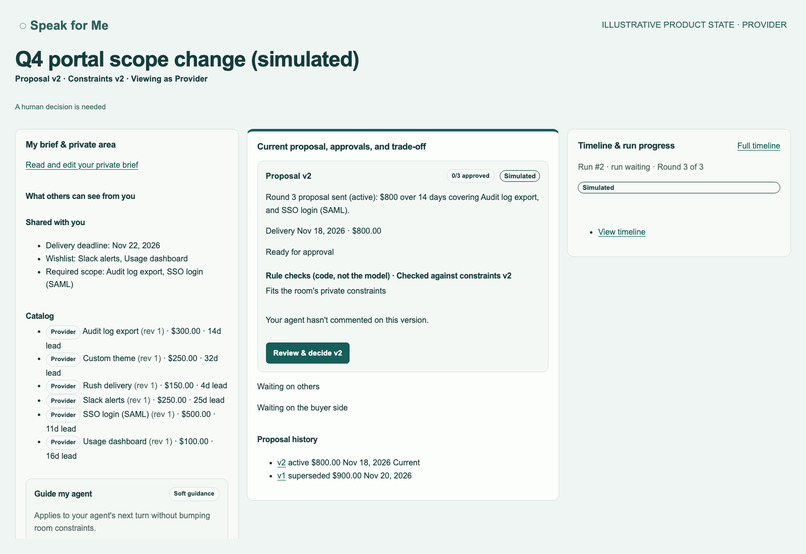Click 'Slack alerts (rev 1) · $250.00' text

[x=135, y=400]
